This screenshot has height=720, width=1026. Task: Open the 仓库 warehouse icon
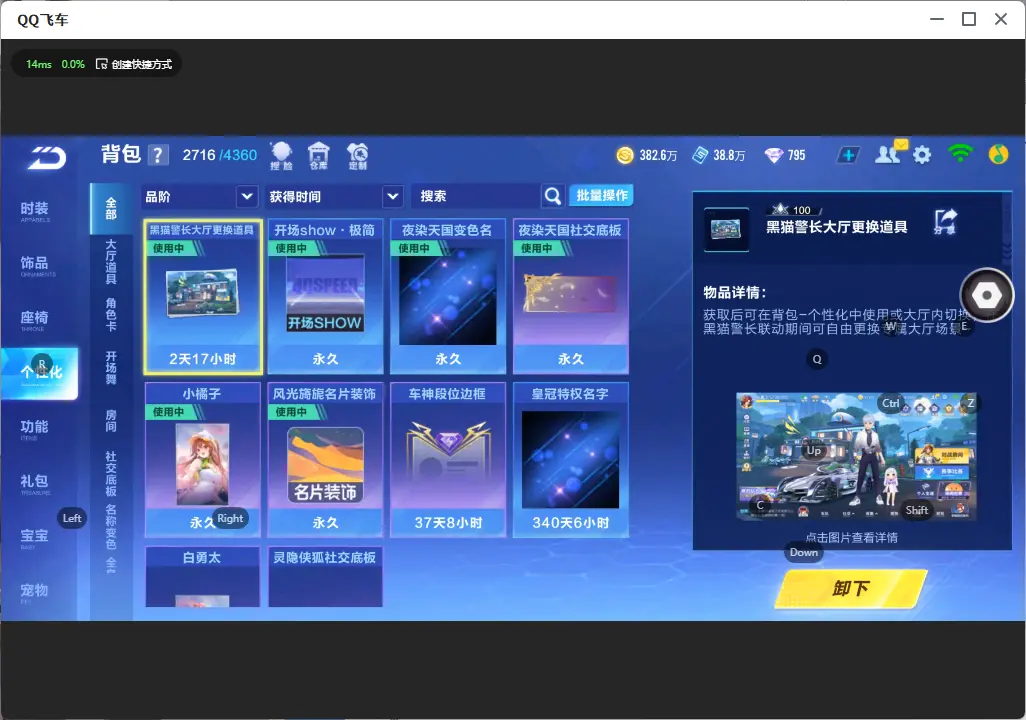pos(319,156)
